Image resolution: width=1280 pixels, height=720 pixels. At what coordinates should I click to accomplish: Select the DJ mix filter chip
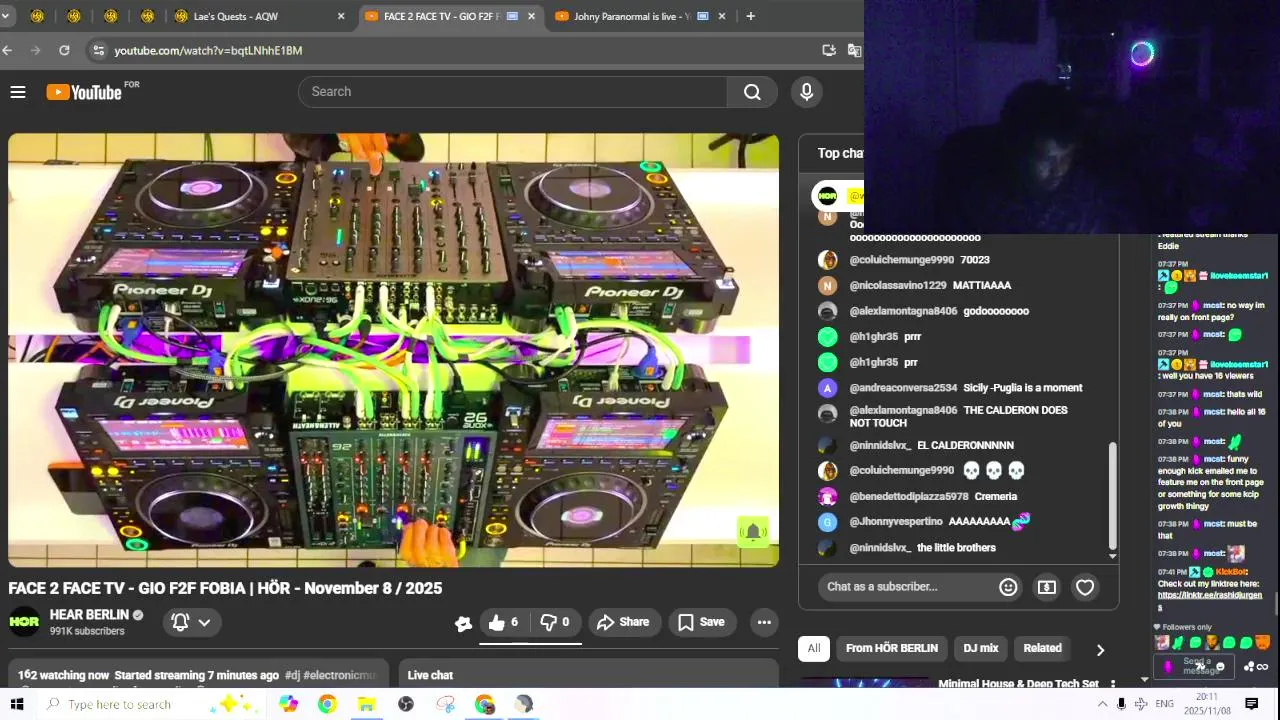tap(981, 648)
